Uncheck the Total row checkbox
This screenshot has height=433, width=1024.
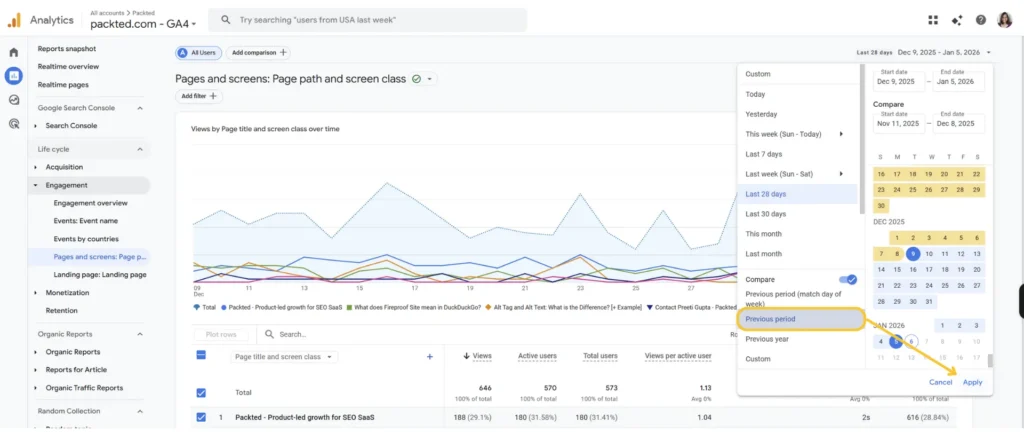point(201,393)
